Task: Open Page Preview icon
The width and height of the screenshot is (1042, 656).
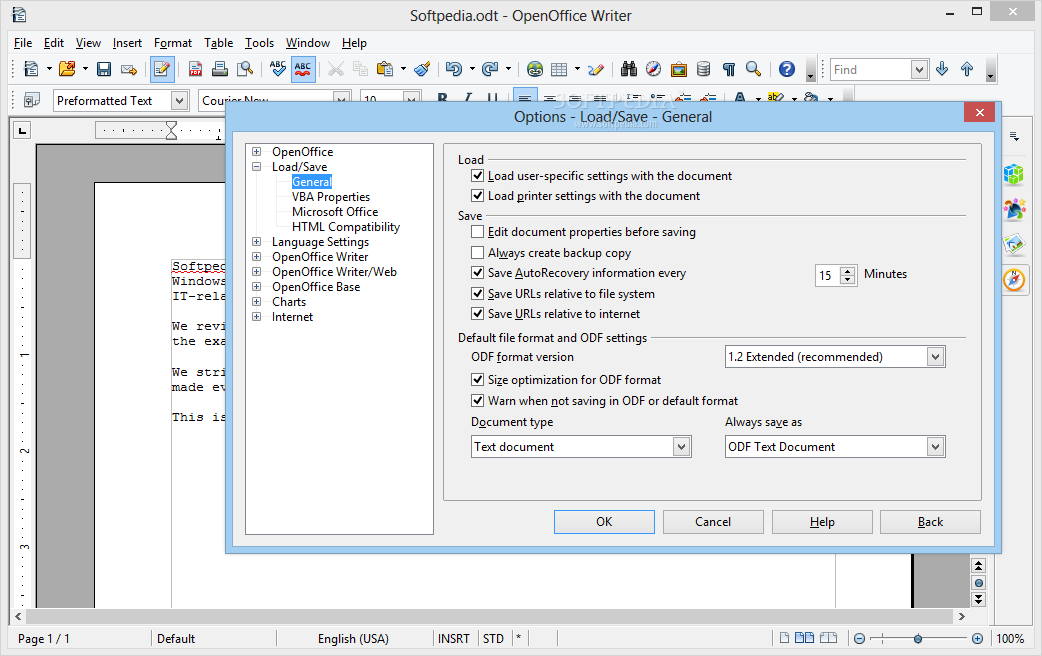Action: click(x=245, y=69)
